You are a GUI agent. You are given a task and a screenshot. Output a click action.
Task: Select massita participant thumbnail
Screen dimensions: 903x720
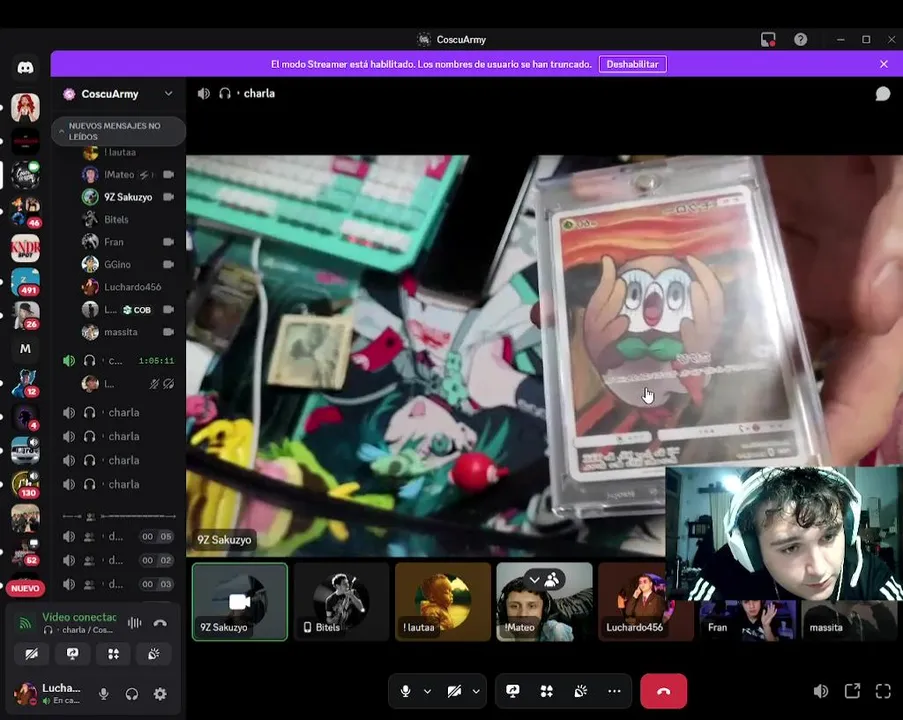pyautogui.click(x=849, y=621)
